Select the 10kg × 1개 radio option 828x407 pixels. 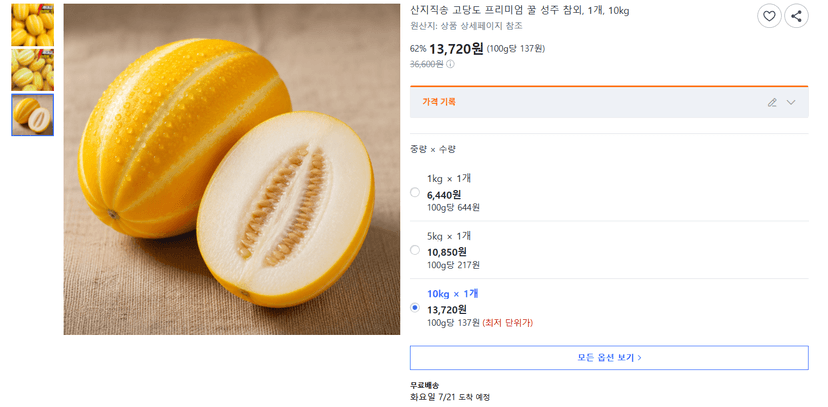[x=415, y=307]
